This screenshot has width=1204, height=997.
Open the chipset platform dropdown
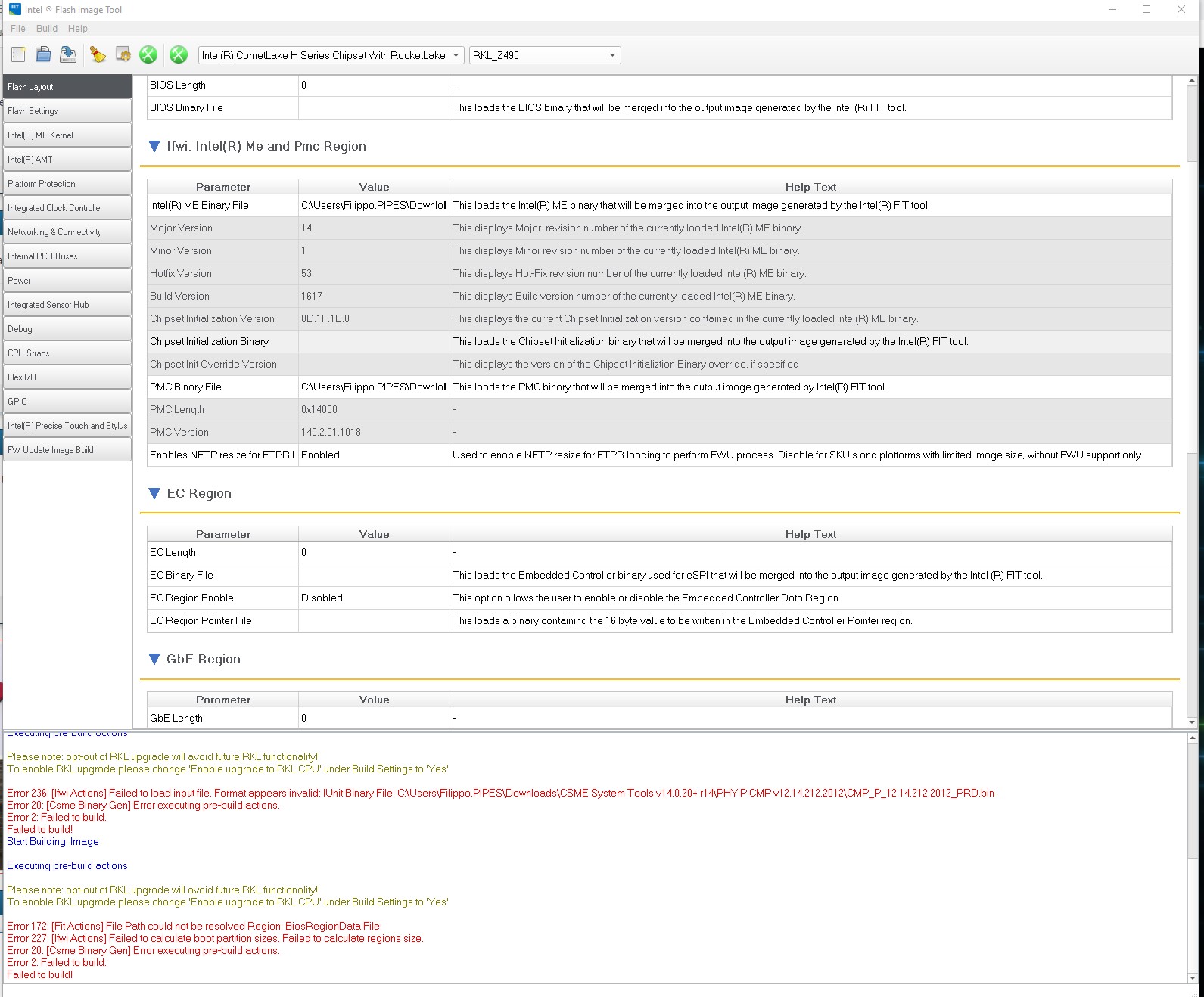331,55
